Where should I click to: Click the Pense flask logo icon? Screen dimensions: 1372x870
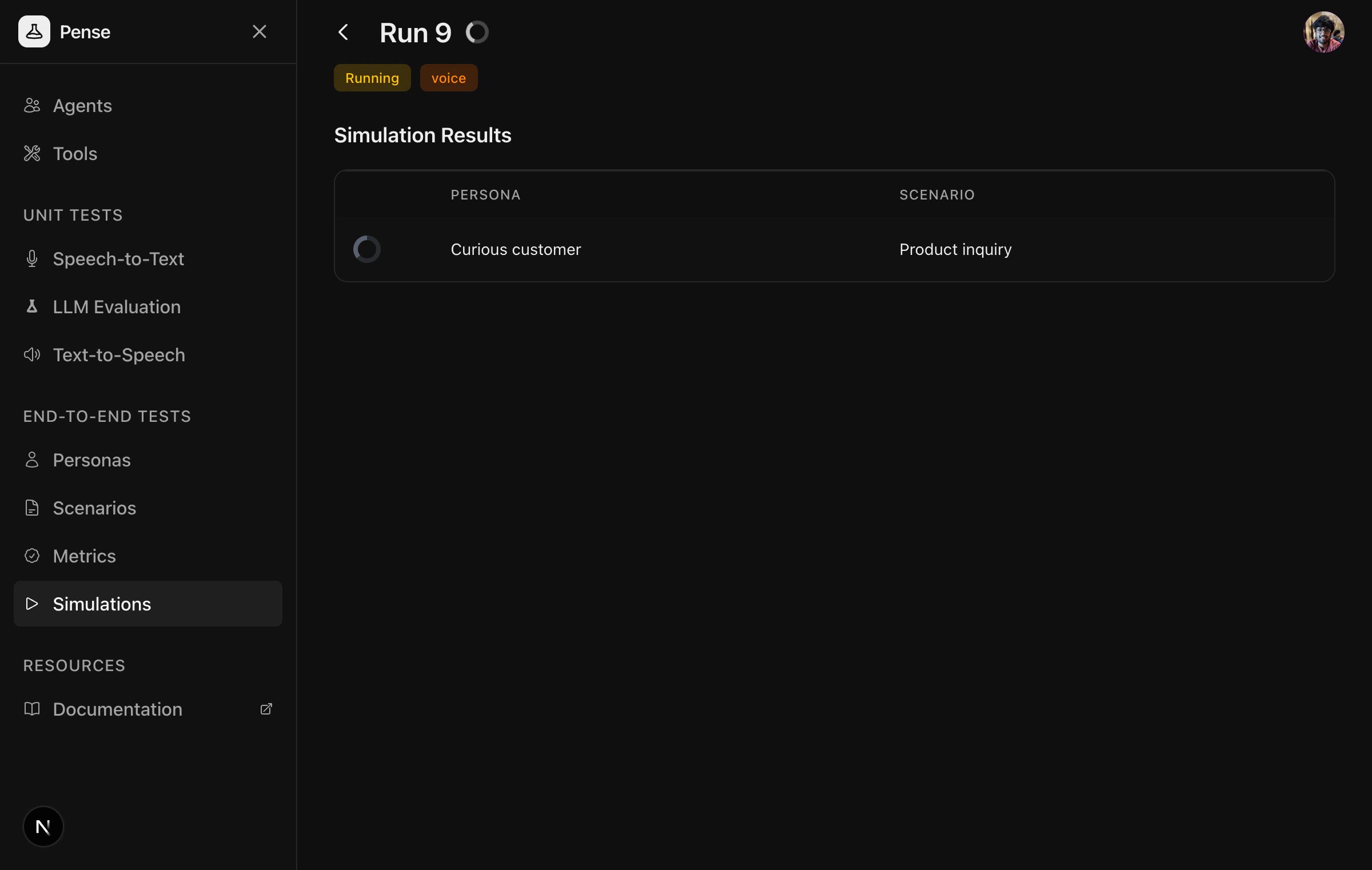click(34, 31)
